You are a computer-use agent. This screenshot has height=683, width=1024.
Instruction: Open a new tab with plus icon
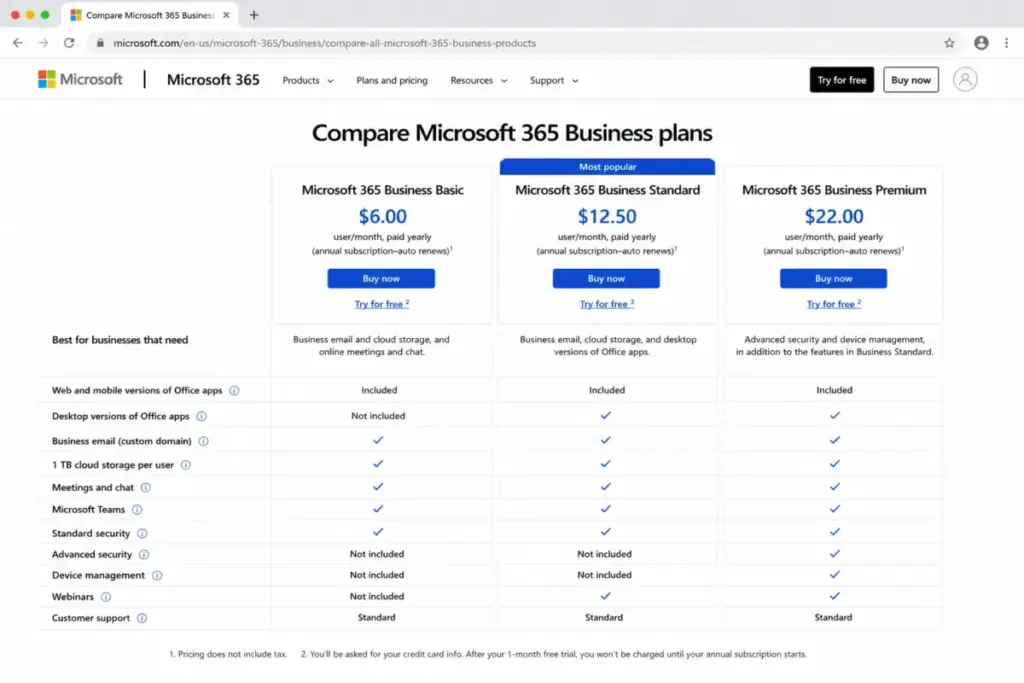254,15
